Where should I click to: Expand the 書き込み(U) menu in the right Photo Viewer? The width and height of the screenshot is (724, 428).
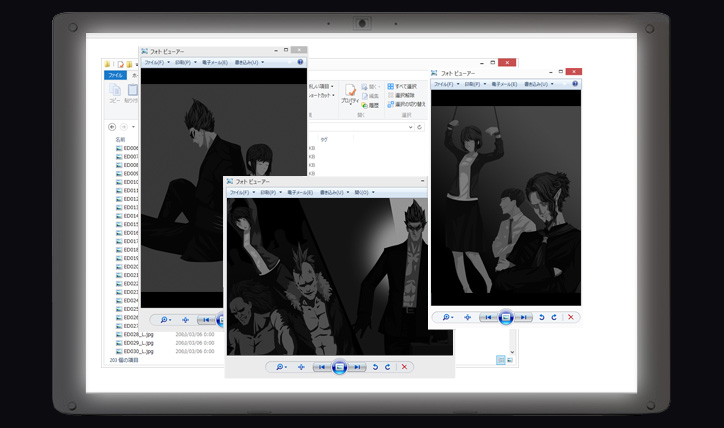539,84
